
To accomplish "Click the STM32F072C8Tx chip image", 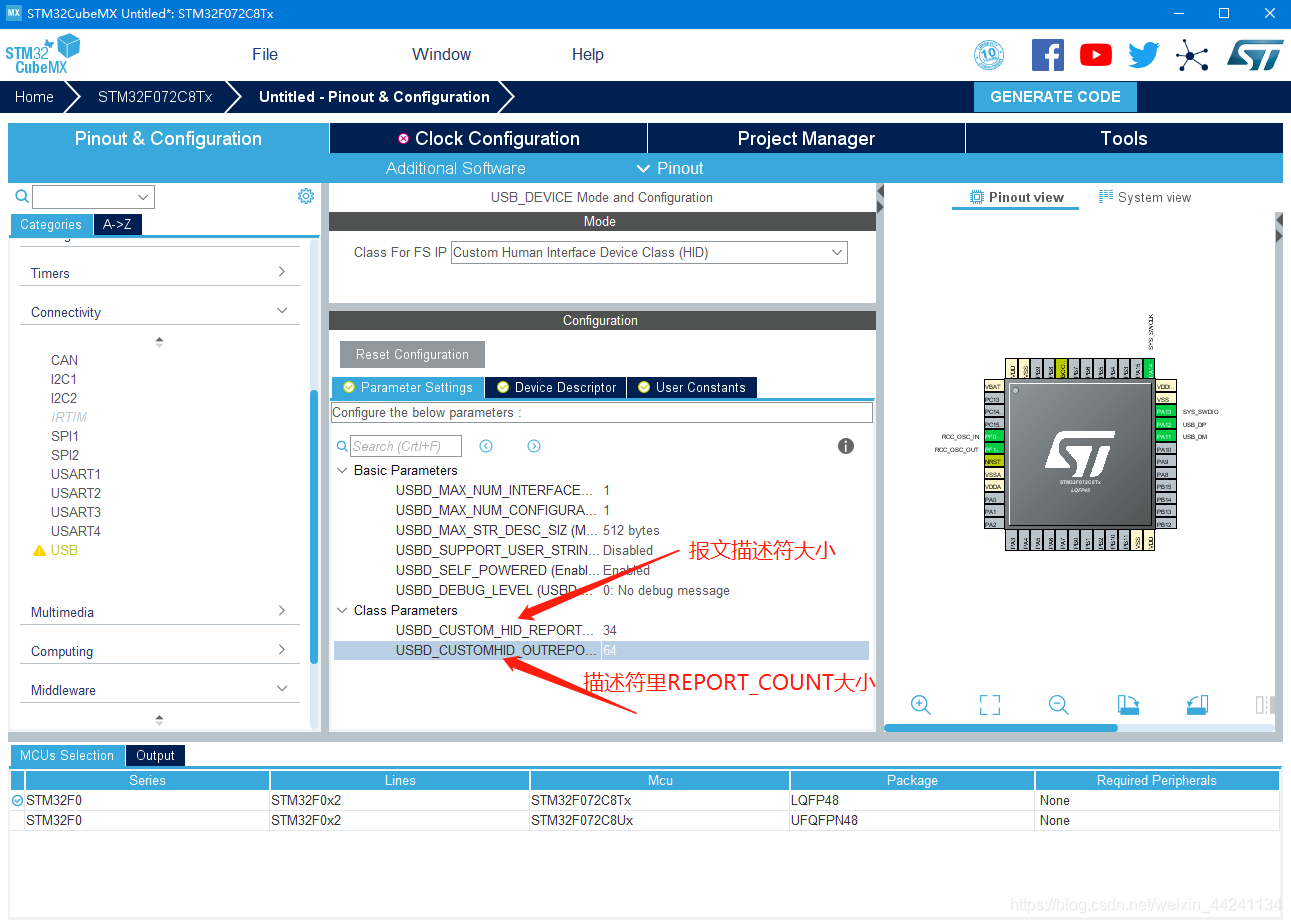I will pyautogui.click(x=1079, y=454).
